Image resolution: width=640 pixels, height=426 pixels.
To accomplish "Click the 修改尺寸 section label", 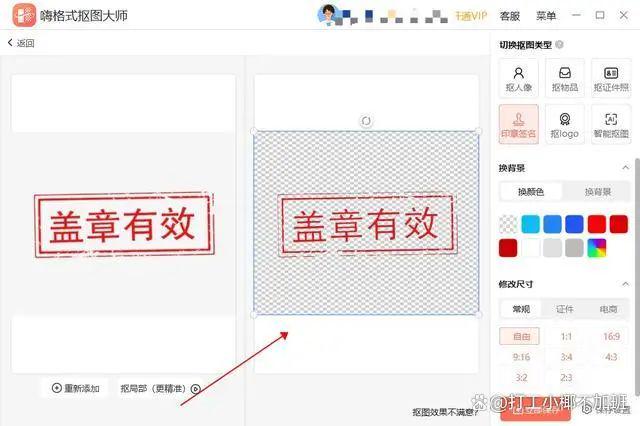I will (x=516, y=284).
